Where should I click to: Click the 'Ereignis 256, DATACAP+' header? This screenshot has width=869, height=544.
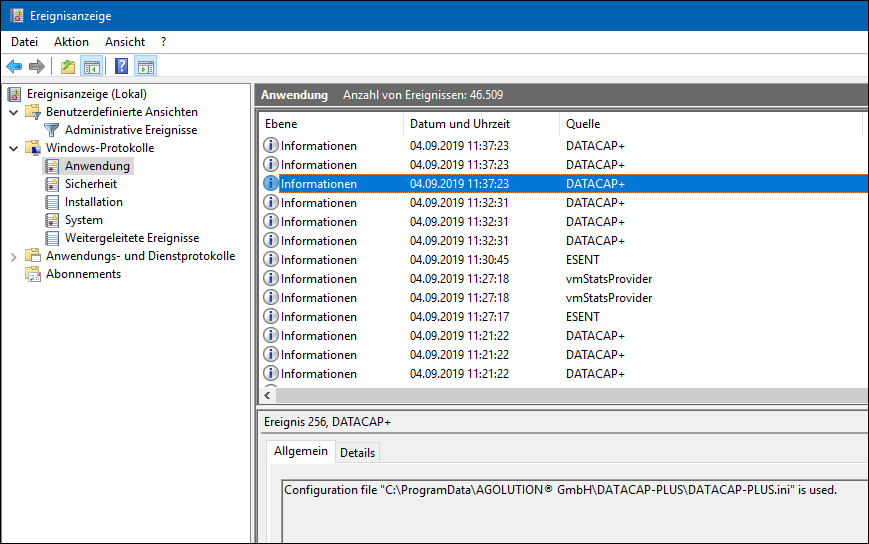point(327,422)
